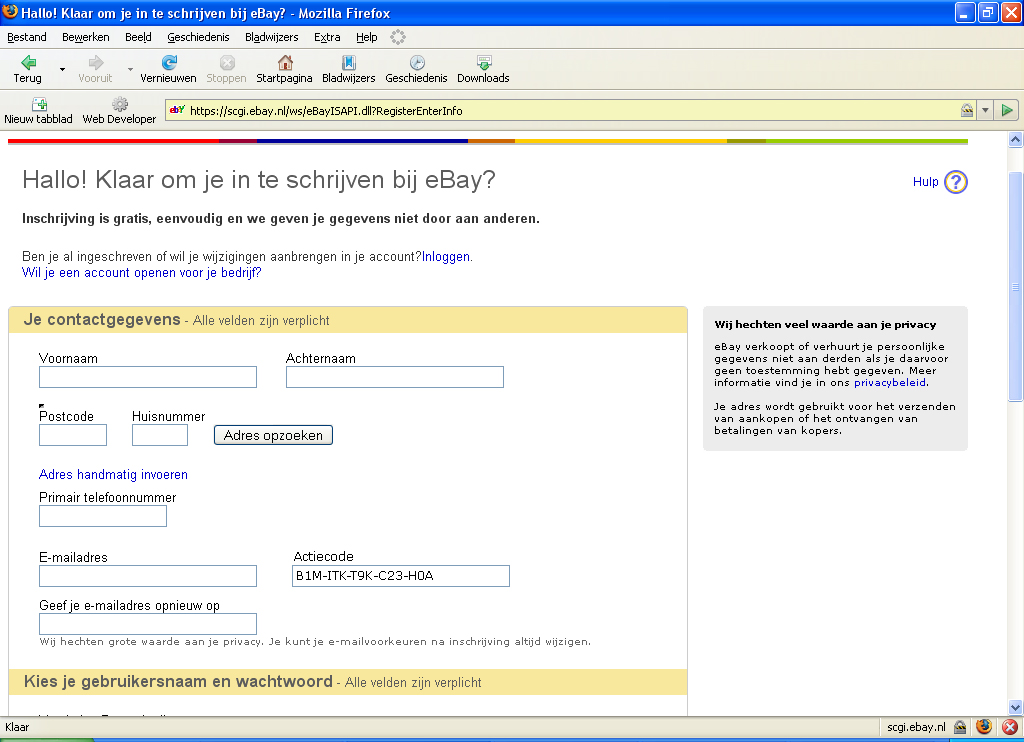
Task: Follow the privacybeleid link
Action: pos(890,382)
